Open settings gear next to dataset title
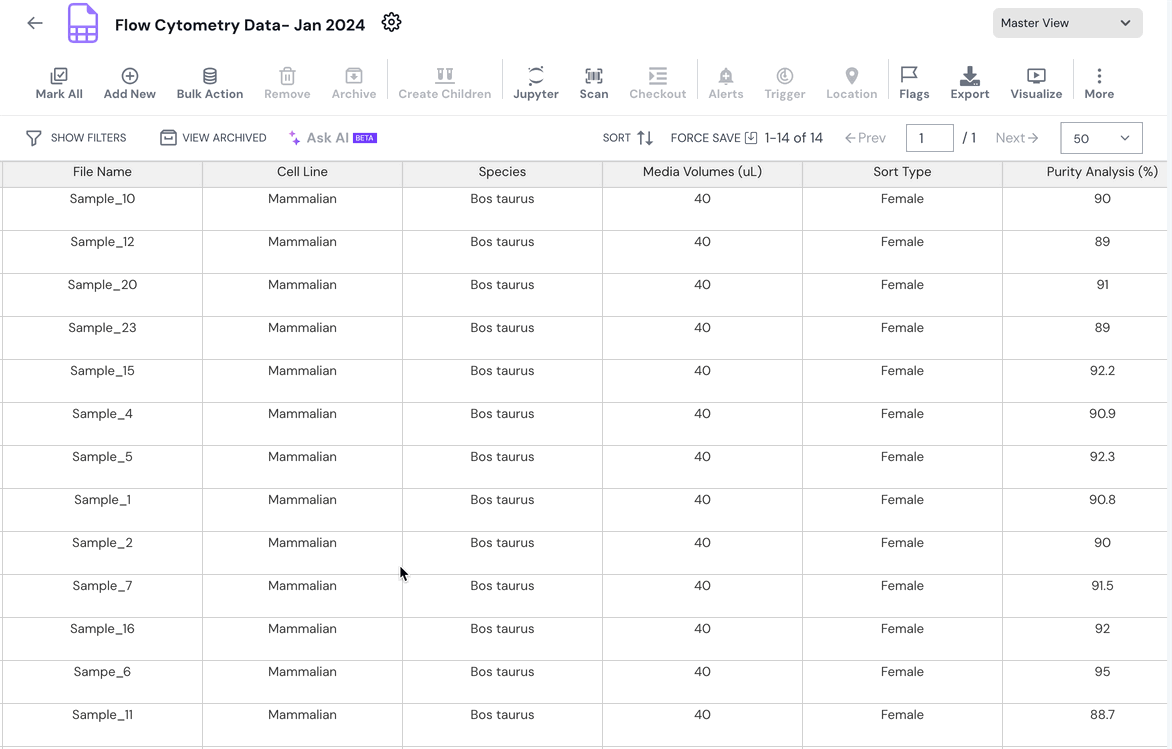Viewport: 1172px width, 749px height. coord(391,23)
